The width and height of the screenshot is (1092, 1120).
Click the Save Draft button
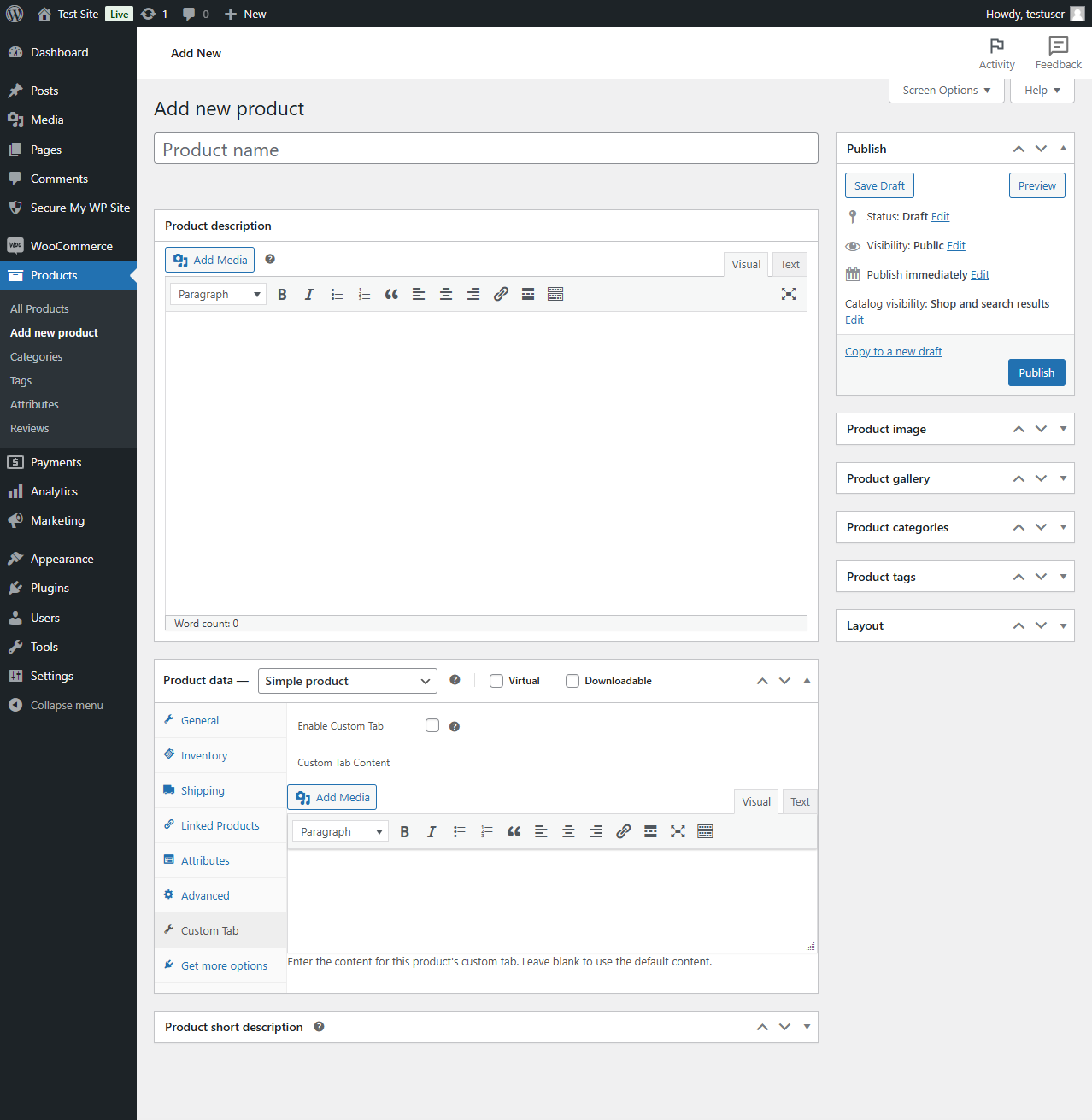coord(879,185)
